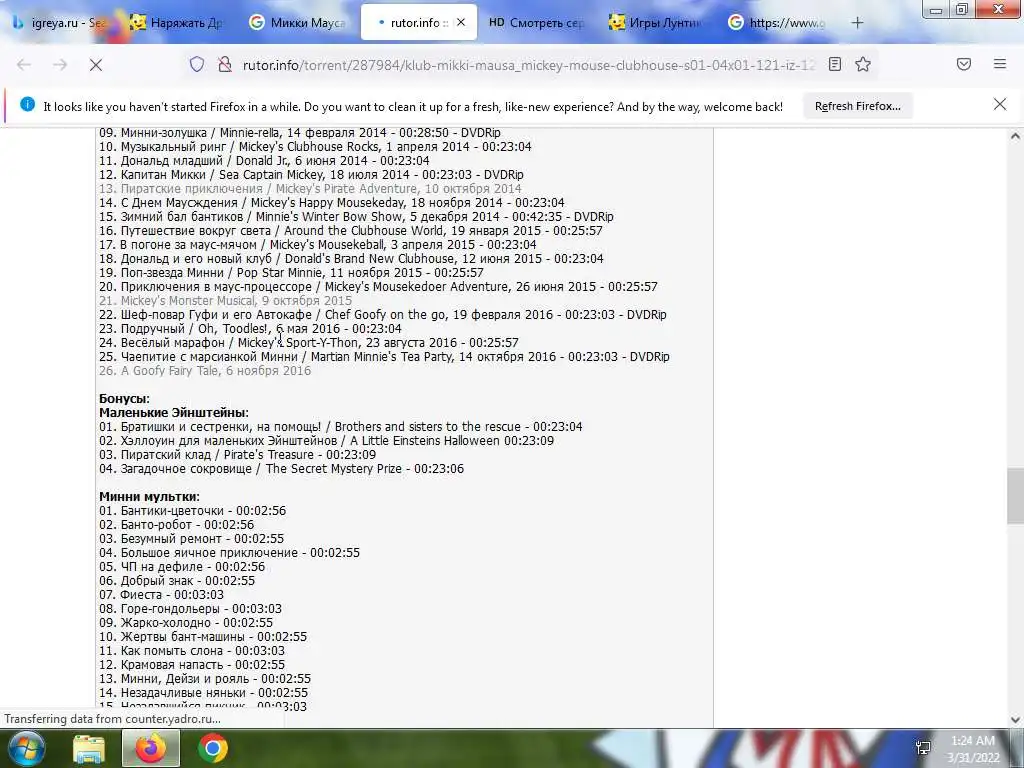Click 04. Загадочное сокровище line
Viewport: 1024px width, 768px height.
[x=281, y=469]
